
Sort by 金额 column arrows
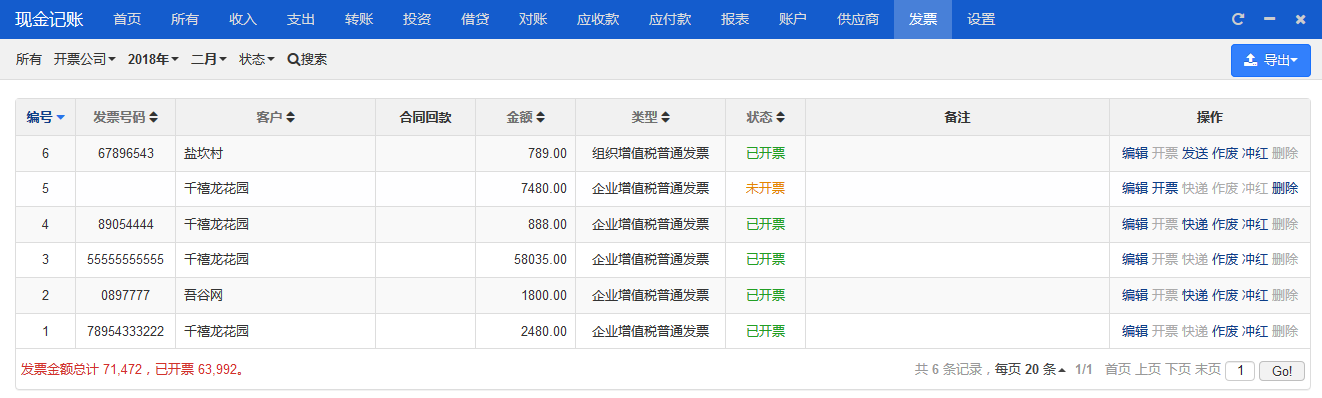point(540,117)
